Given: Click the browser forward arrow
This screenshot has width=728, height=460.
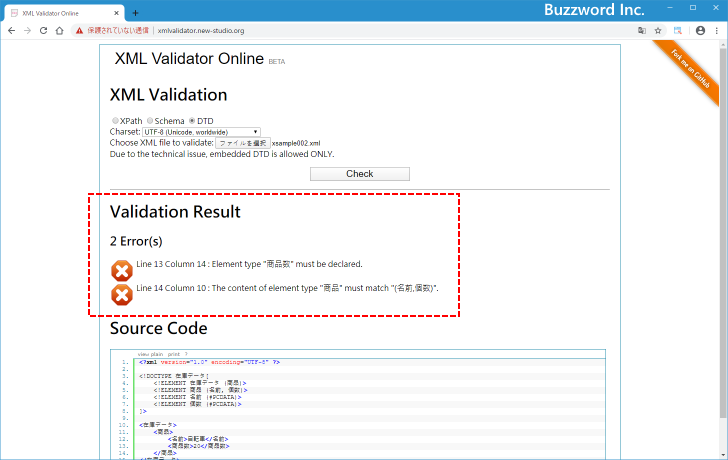Looking at the screenshot, I should [x=27, y=31].
